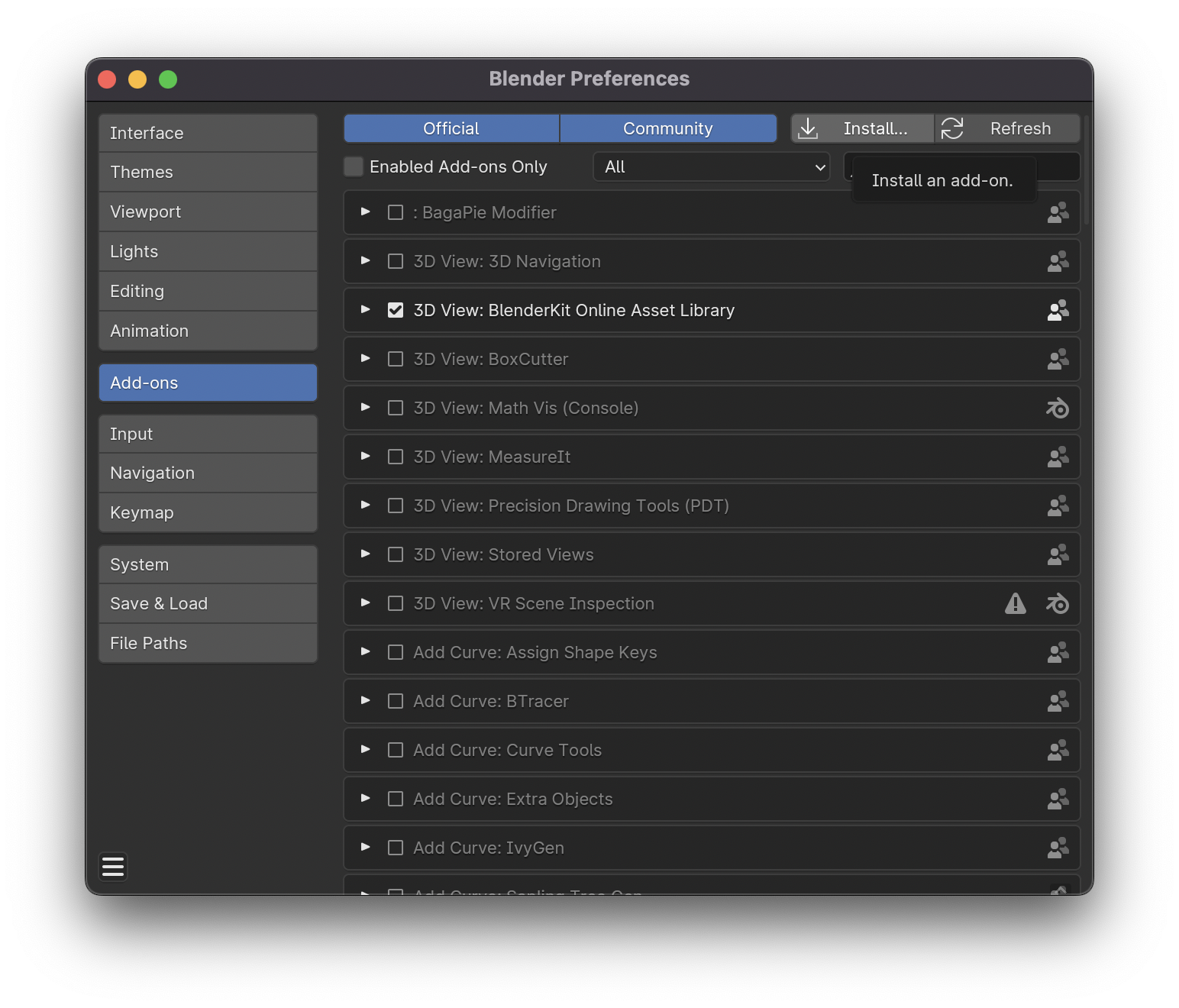Expand Stored Views add-on details
Screen dimensions: 1179x1008
point(366,554)
